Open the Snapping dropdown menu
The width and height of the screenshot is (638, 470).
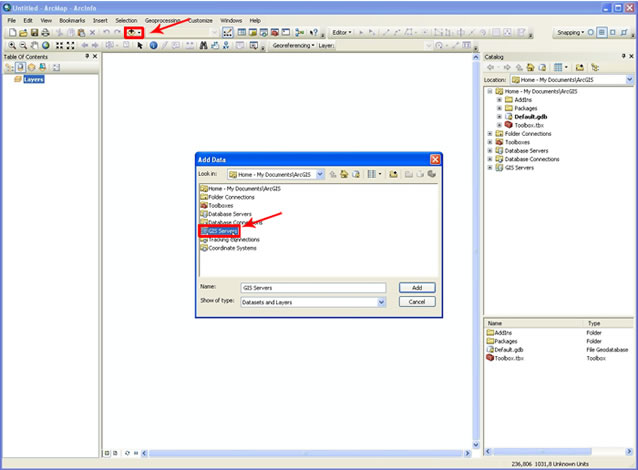coord(570,33)
